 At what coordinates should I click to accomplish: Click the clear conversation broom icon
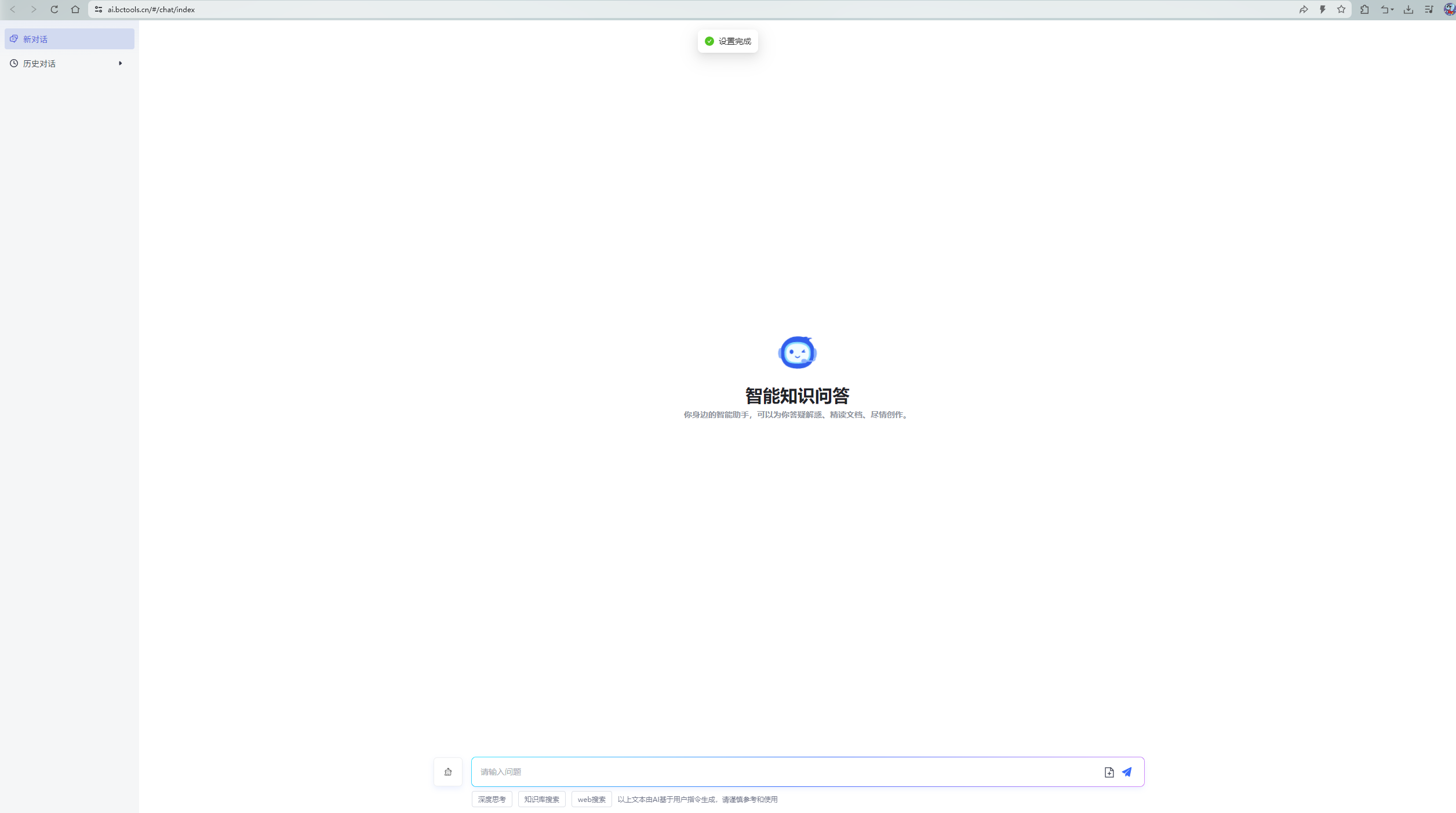(448, 772)
